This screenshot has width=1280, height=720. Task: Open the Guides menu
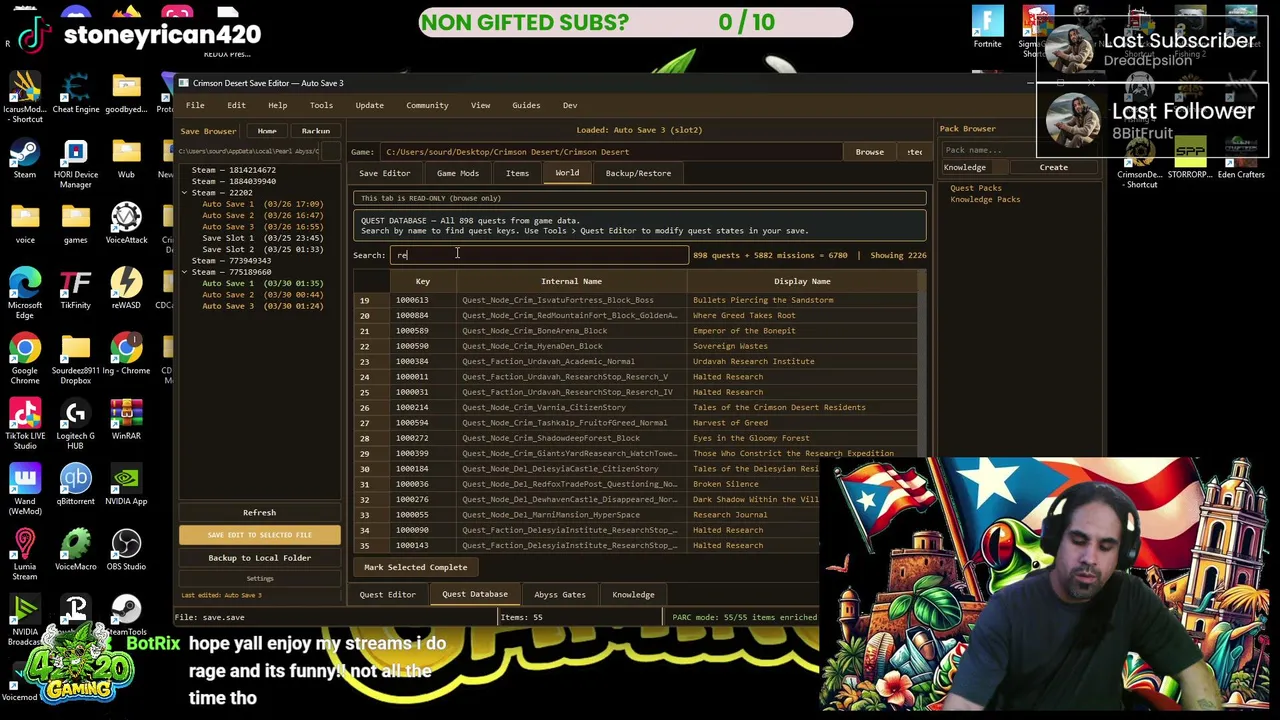click(526, 105)
